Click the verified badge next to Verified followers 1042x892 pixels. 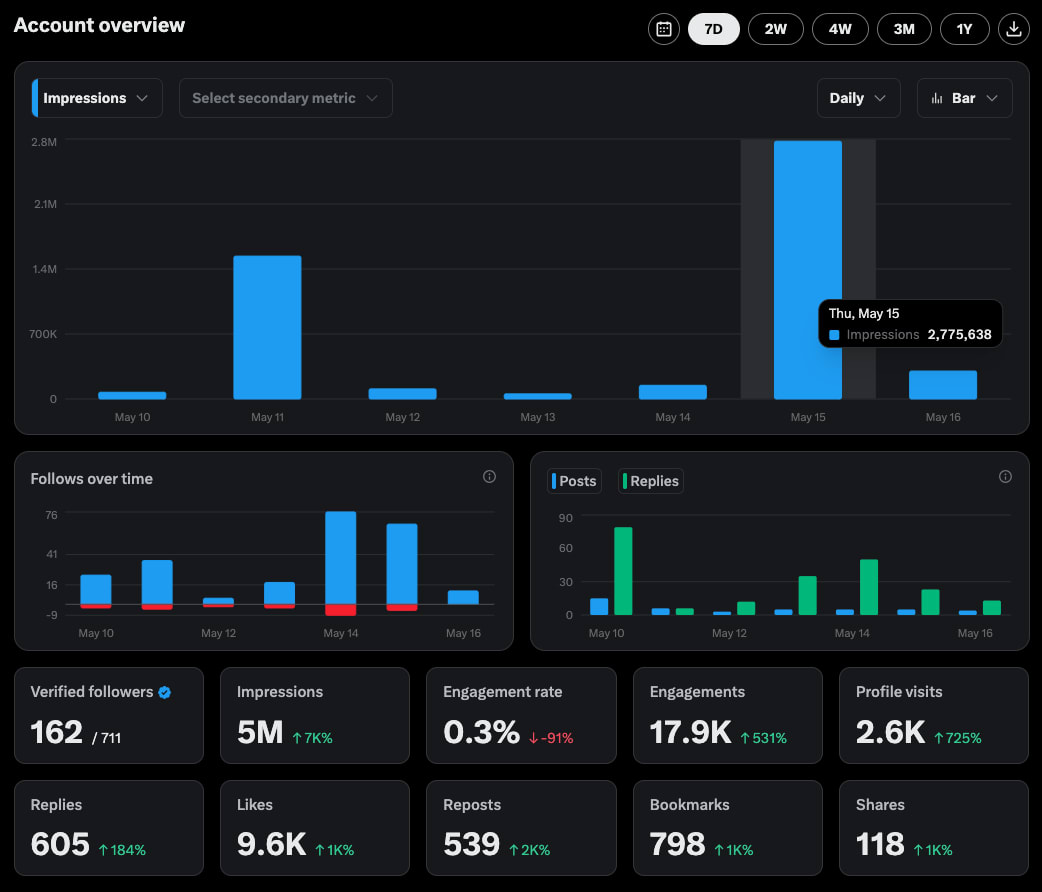point(165,693)
